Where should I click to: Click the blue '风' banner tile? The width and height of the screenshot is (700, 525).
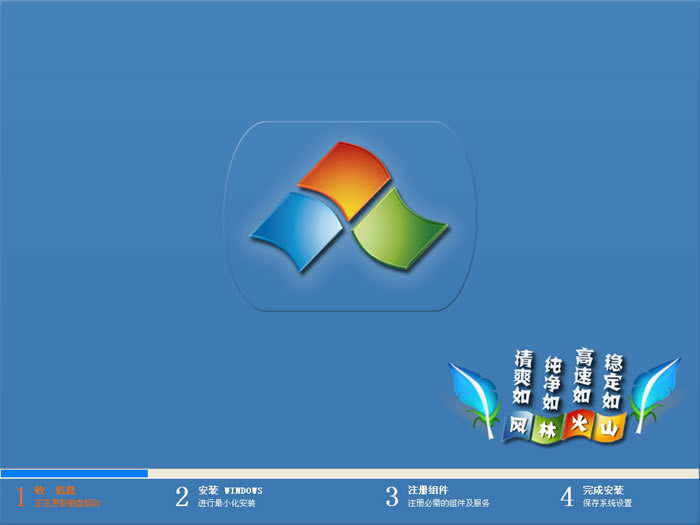pos(518,426)
